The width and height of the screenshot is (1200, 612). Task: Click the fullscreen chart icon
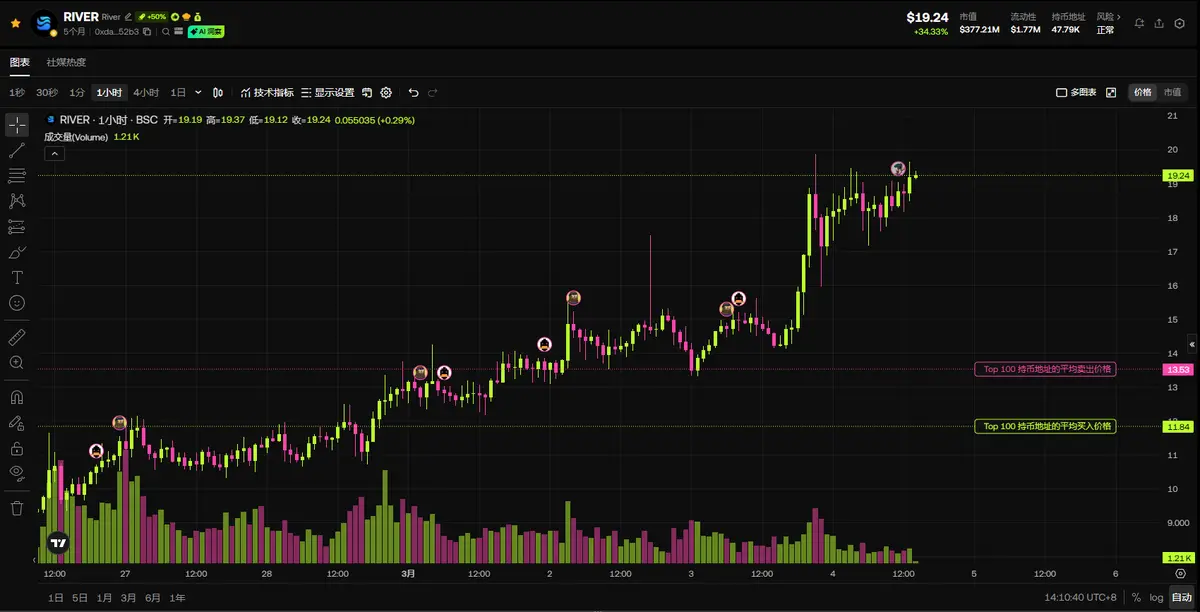(x=1111, y=92)
